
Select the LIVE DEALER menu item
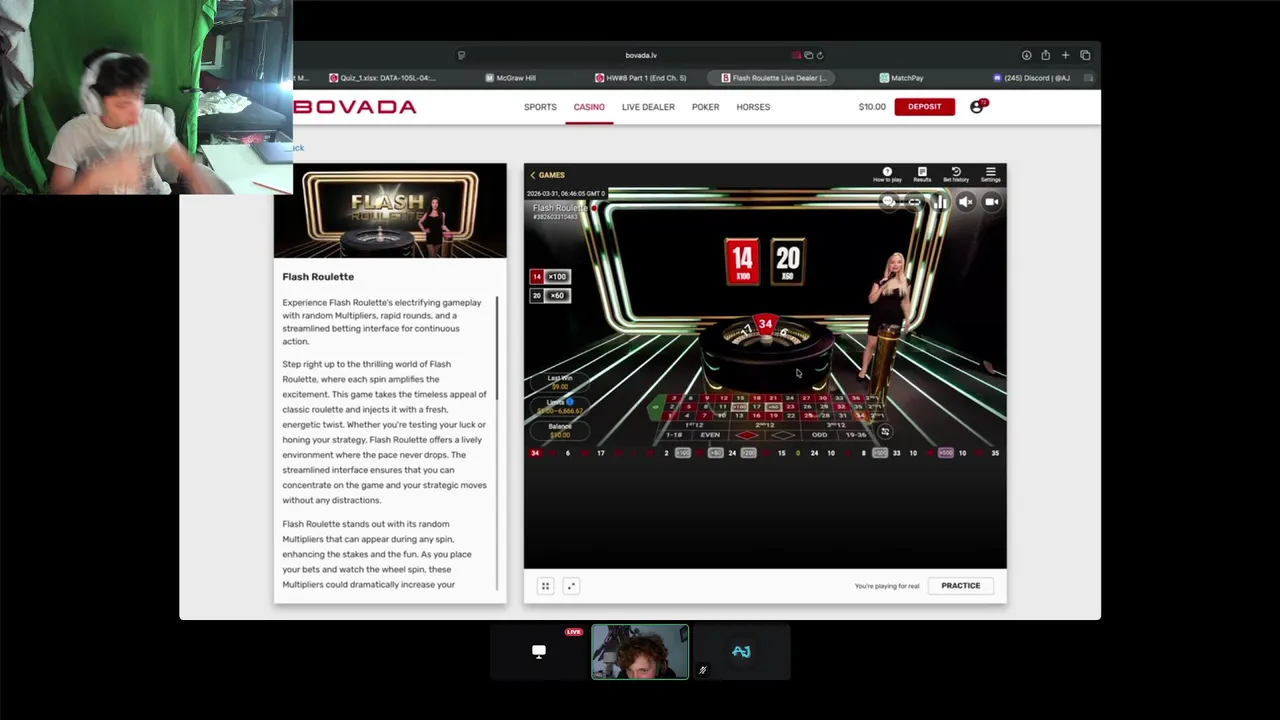pyautogui.click(x=648, y=107)
